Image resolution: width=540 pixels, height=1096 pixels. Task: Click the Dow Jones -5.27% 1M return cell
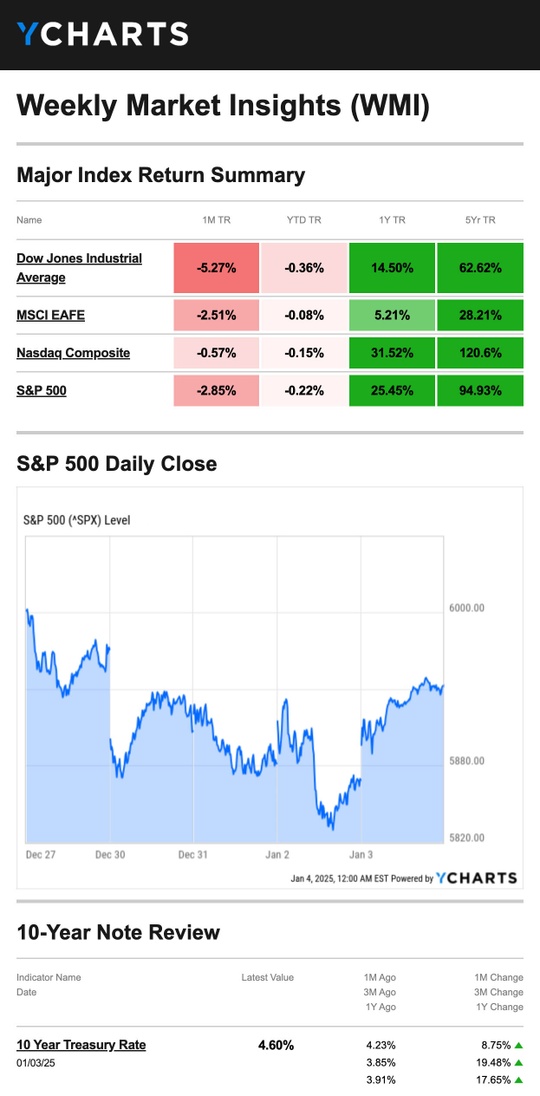point(217,268)
